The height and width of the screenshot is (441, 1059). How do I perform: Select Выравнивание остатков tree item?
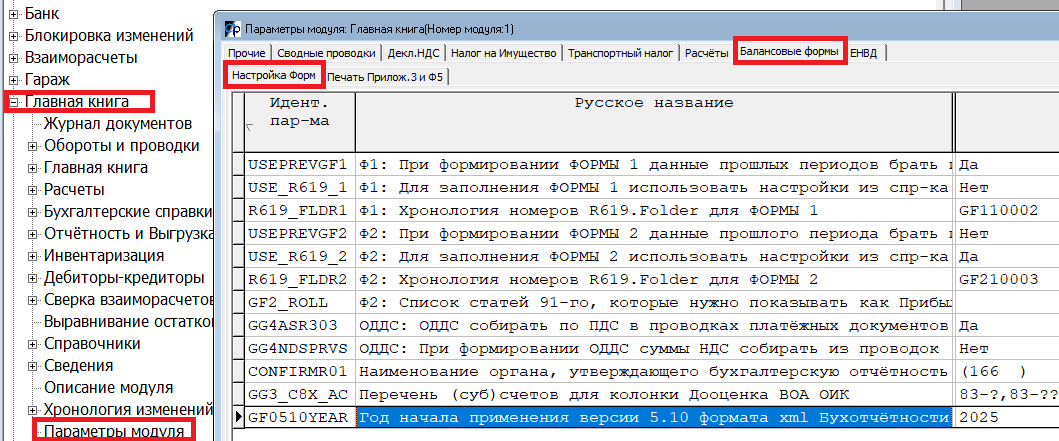pos(127,321)
